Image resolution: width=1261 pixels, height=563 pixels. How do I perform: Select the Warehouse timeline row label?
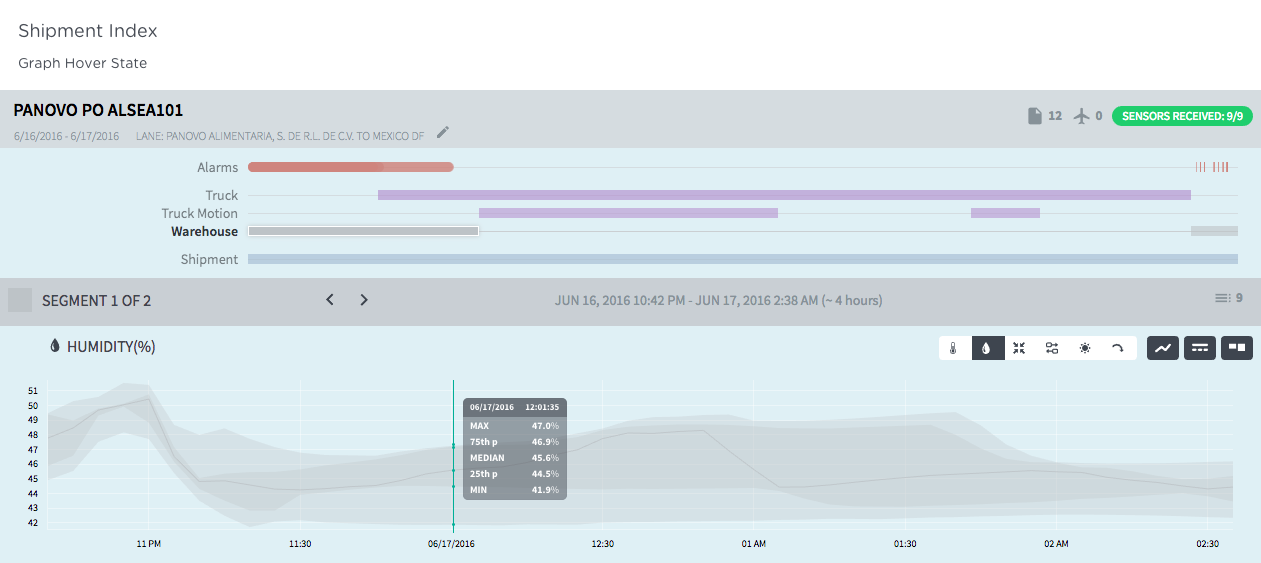(x=204, y=231)
